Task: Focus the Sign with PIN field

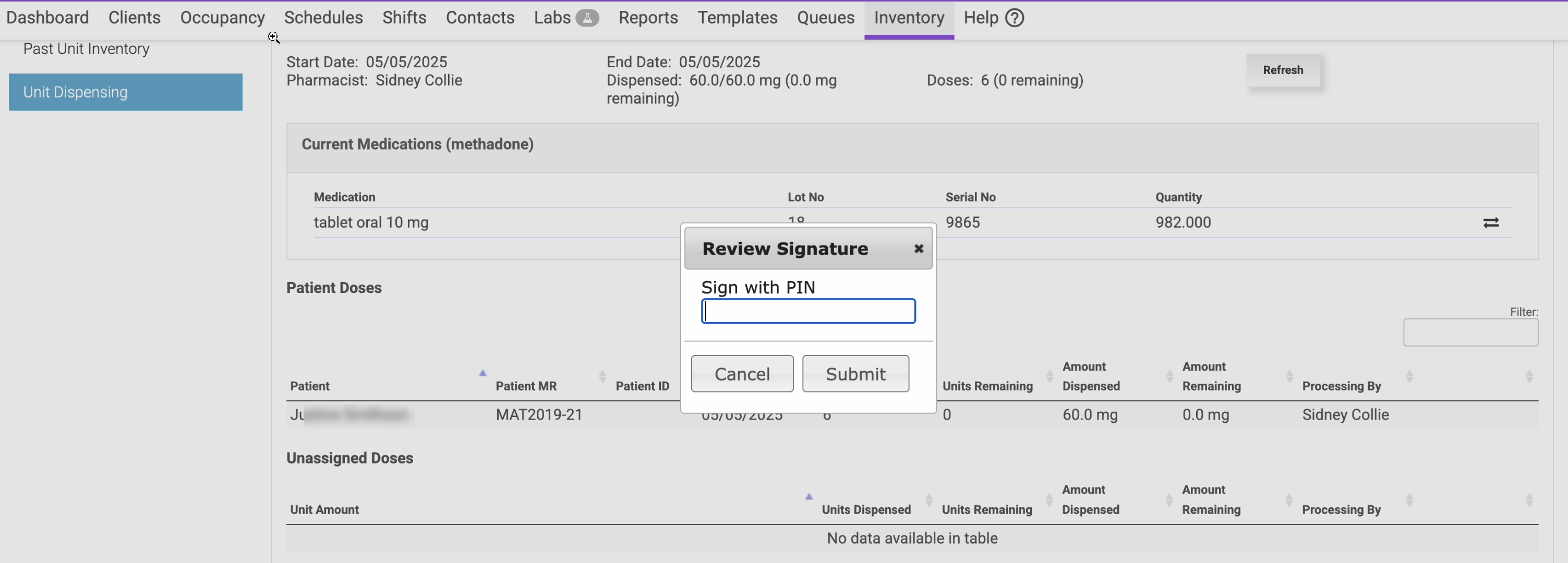Action: click(x=808, y=311)
